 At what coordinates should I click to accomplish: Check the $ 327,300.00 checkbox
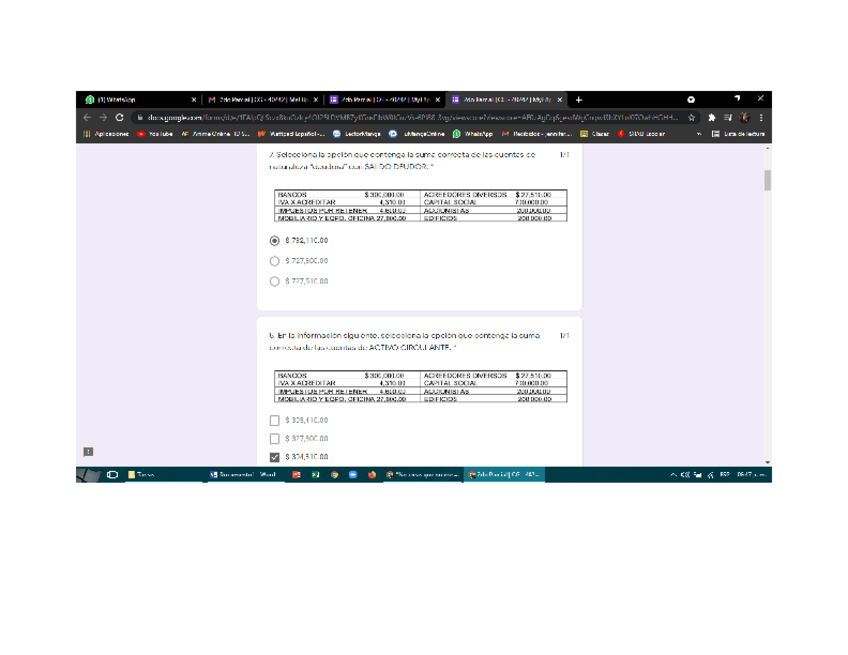[275, 439]
